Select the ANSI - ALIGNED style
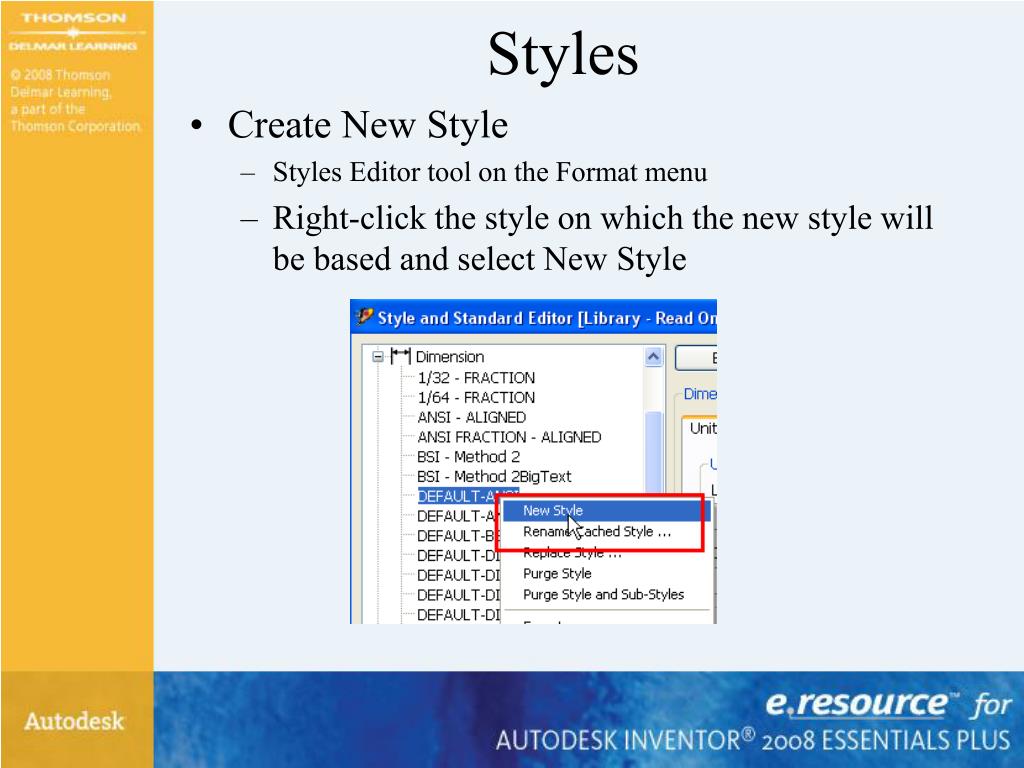The height and width of the screenshot is (768, 1024). tap(472, 417)
